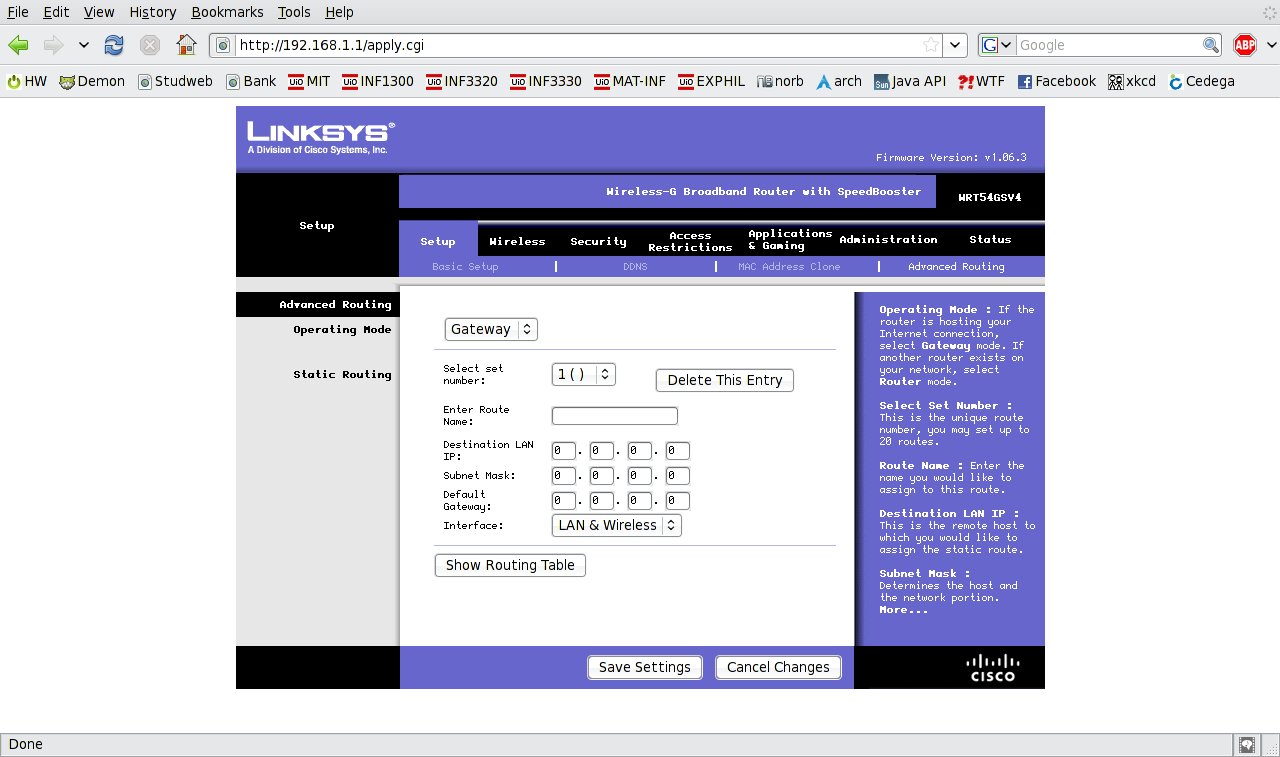Click Cancel Changes button
Image resolution: width=1280 pixels, height=757 pixels.
pyautogui.click(x=778, y=667)
